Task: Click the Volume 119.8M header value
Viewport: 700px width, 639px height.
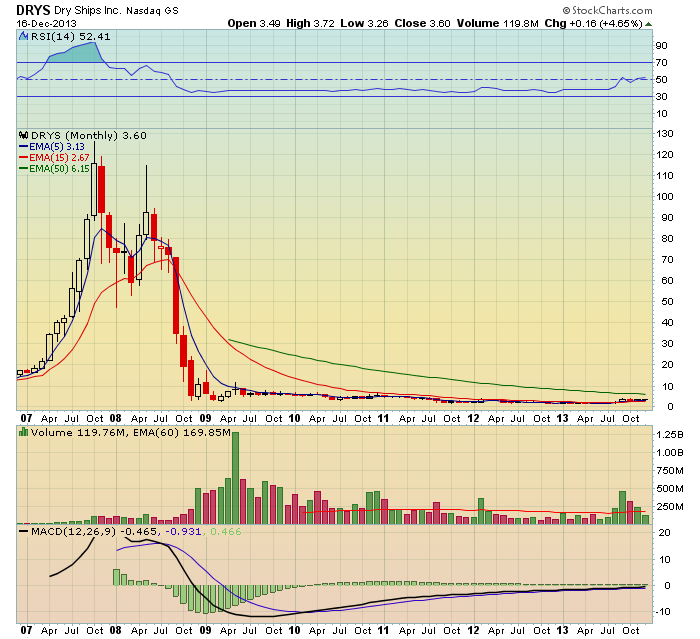Action: pyautogui.click(x=498, y=23)
